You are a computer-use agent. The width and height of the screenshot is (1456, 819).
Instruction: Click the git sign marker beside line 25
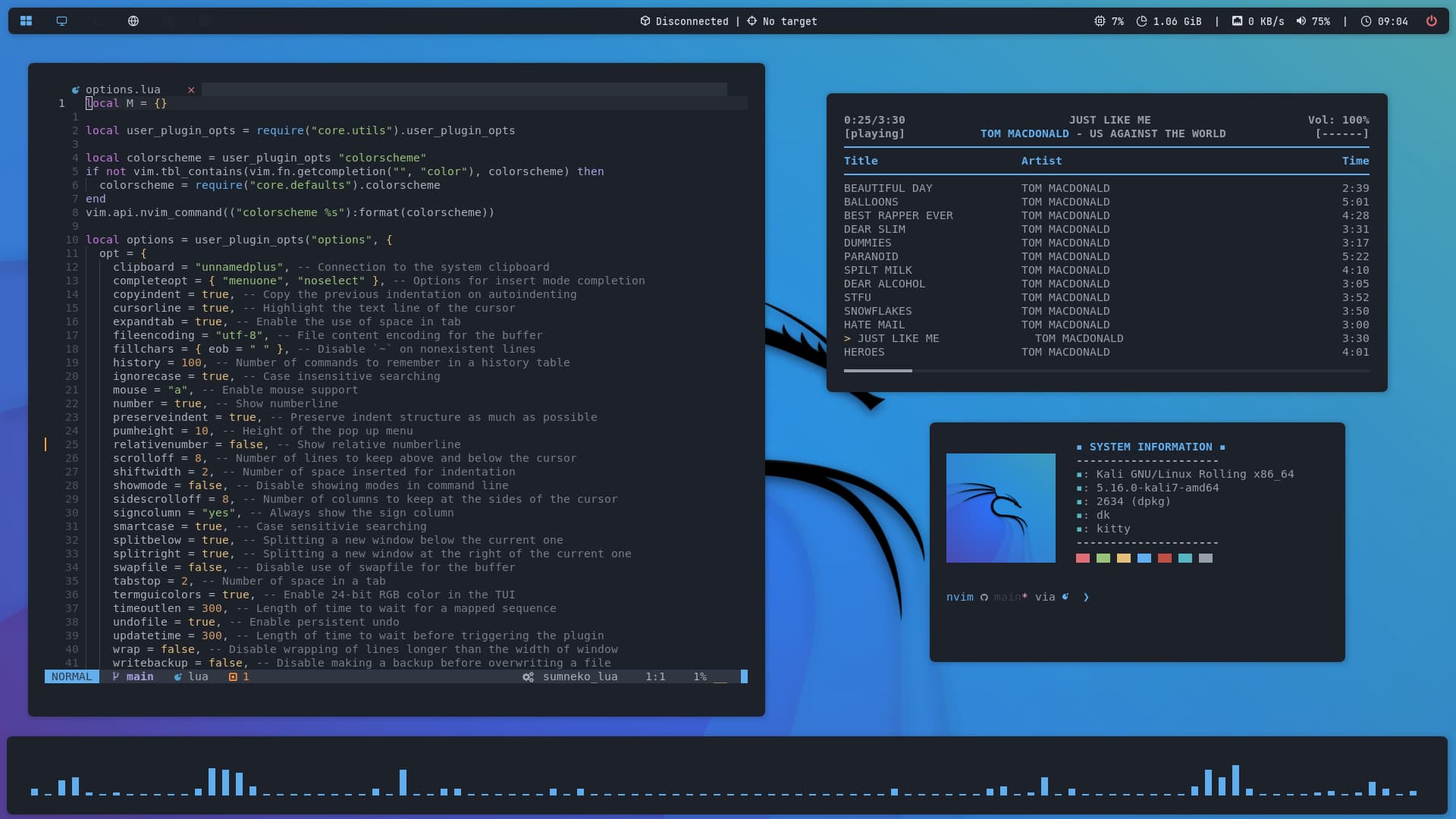[x=45, y=444]
